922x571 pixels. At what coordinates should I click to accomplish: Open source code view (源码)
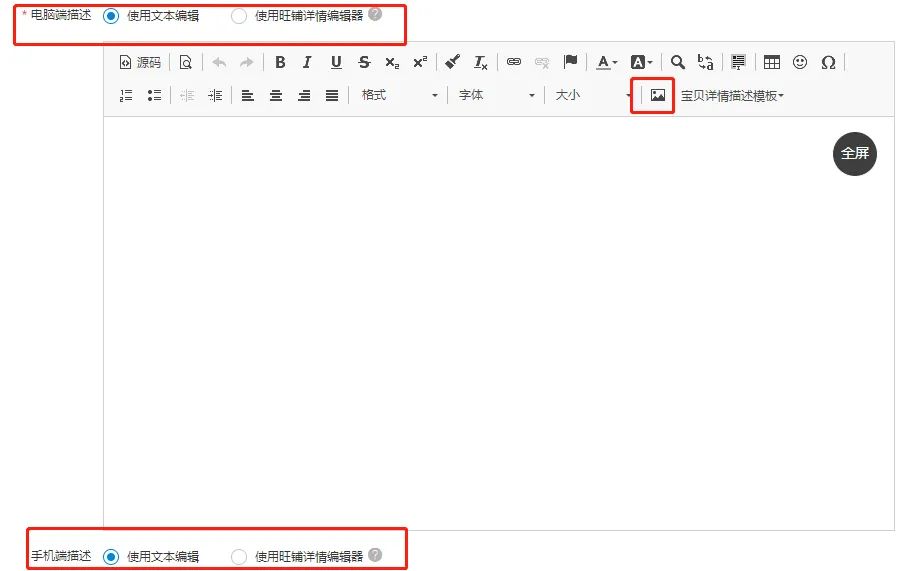140,62
